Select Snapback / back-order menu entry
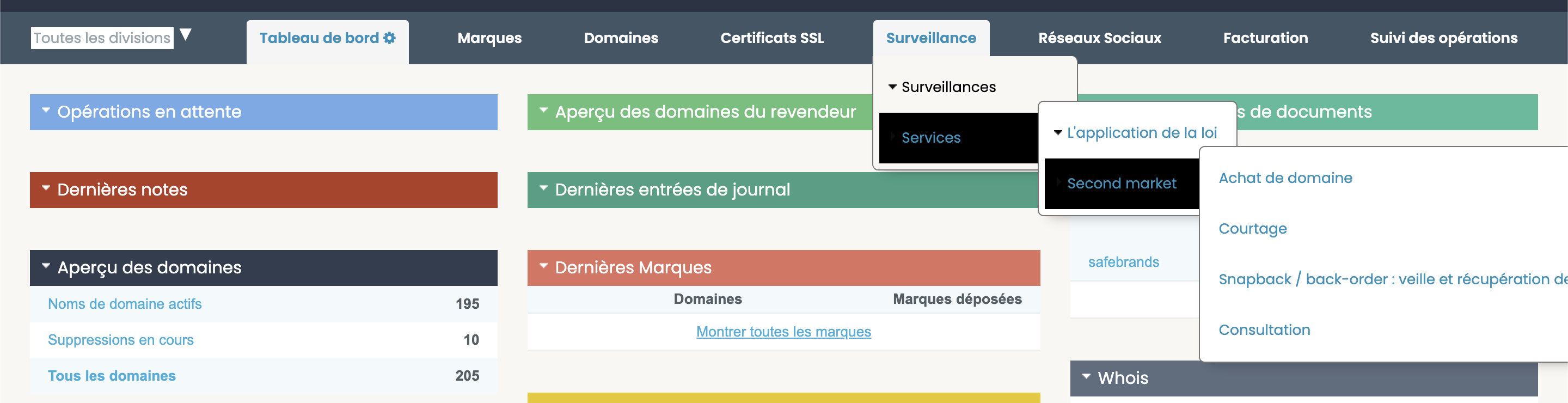Screen dimensions: 1568x403 pos(1393,279)
